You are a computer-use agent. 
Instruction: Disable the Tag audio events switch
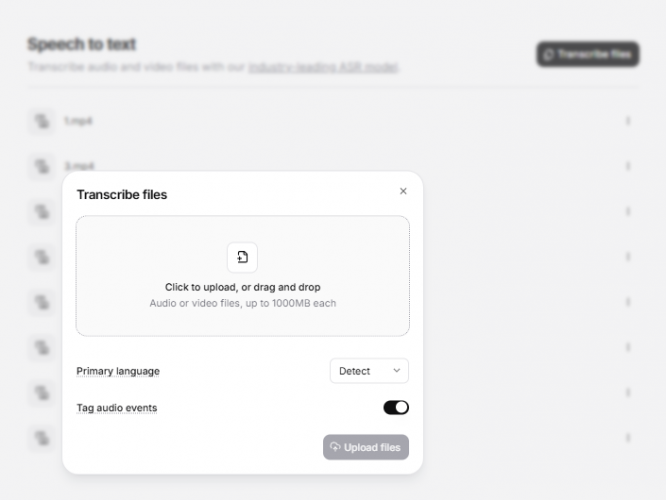[396, 407]
